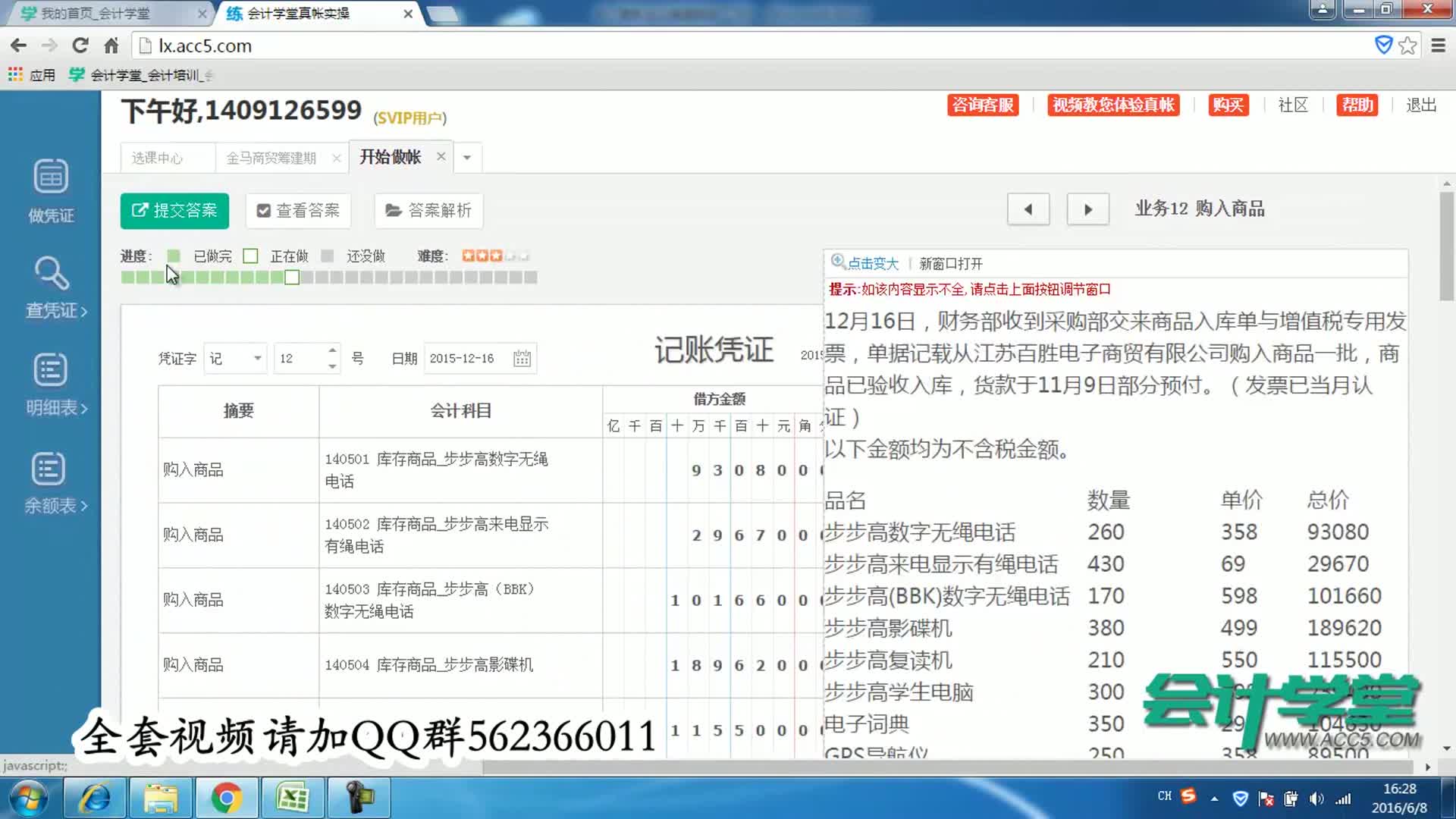Open the tab list dropdown arrow
Viewport: 1456px width, 819px height.
tap(467, 158)
